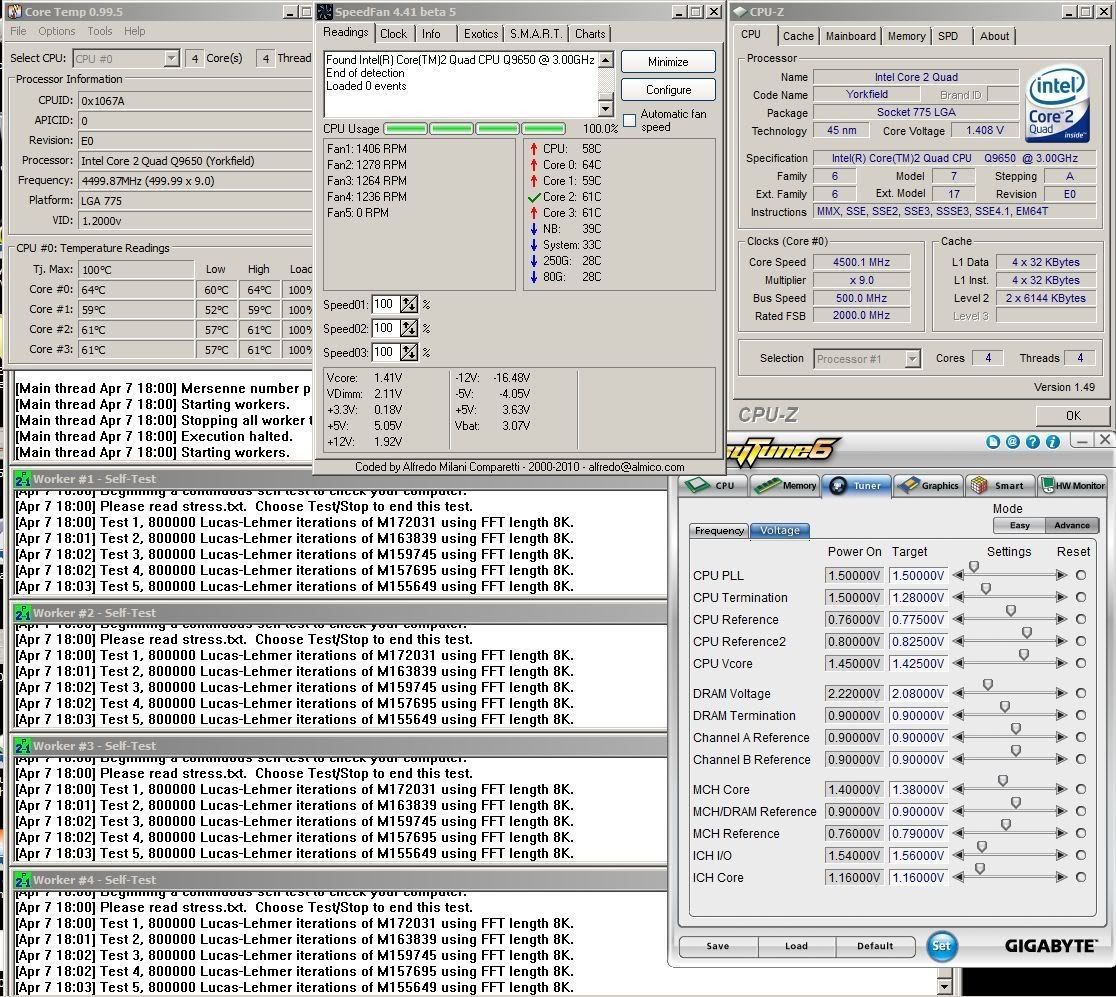Click the CPU PLL decrease left arrow

[959, 575]
